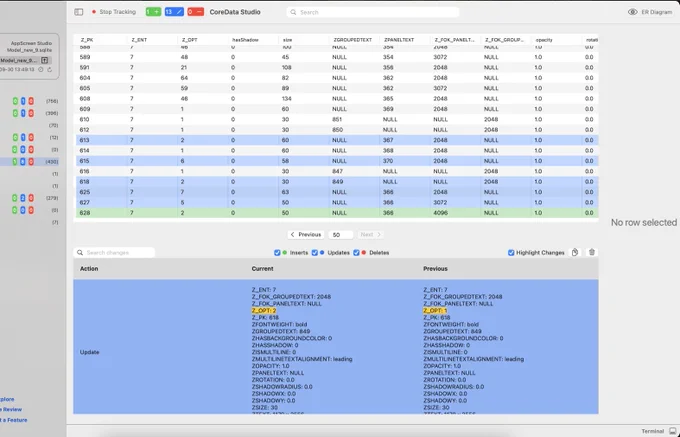This screenshot has height=437, width=680.
Task: Click the blue updates counter badge
Action: pyautogui.click(x=174, y=12)
